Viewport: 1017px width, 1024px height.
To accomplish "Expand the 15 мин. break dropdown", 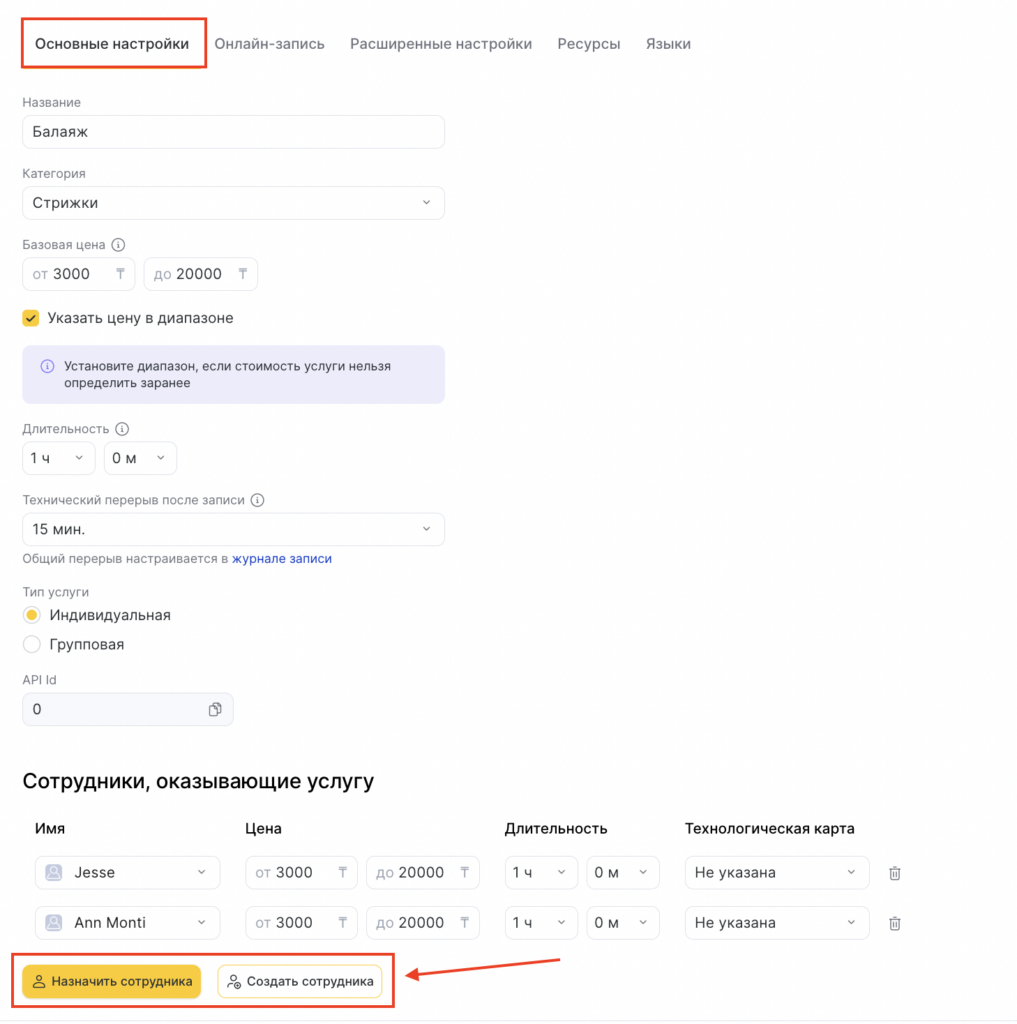I will click(x=233, y=529).
